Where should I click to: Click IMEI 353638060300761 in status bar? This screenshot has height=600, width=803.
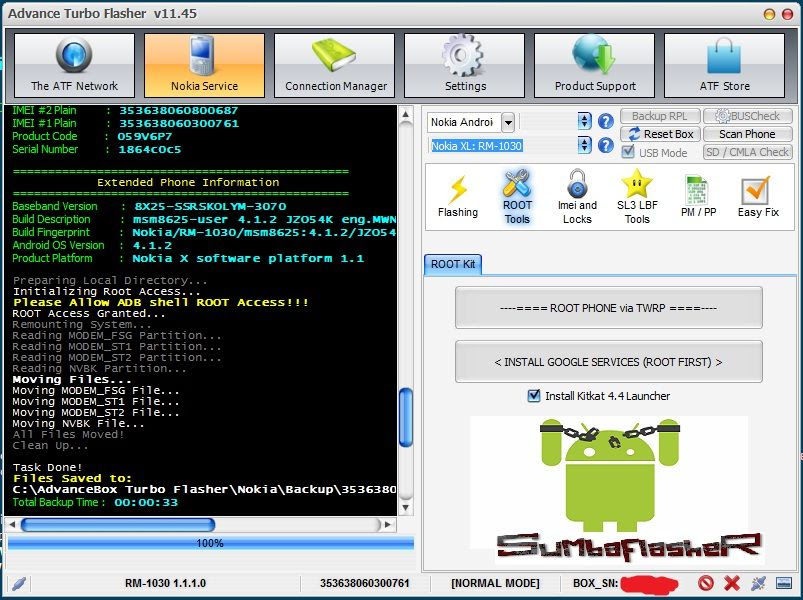(x=365, y=583)
